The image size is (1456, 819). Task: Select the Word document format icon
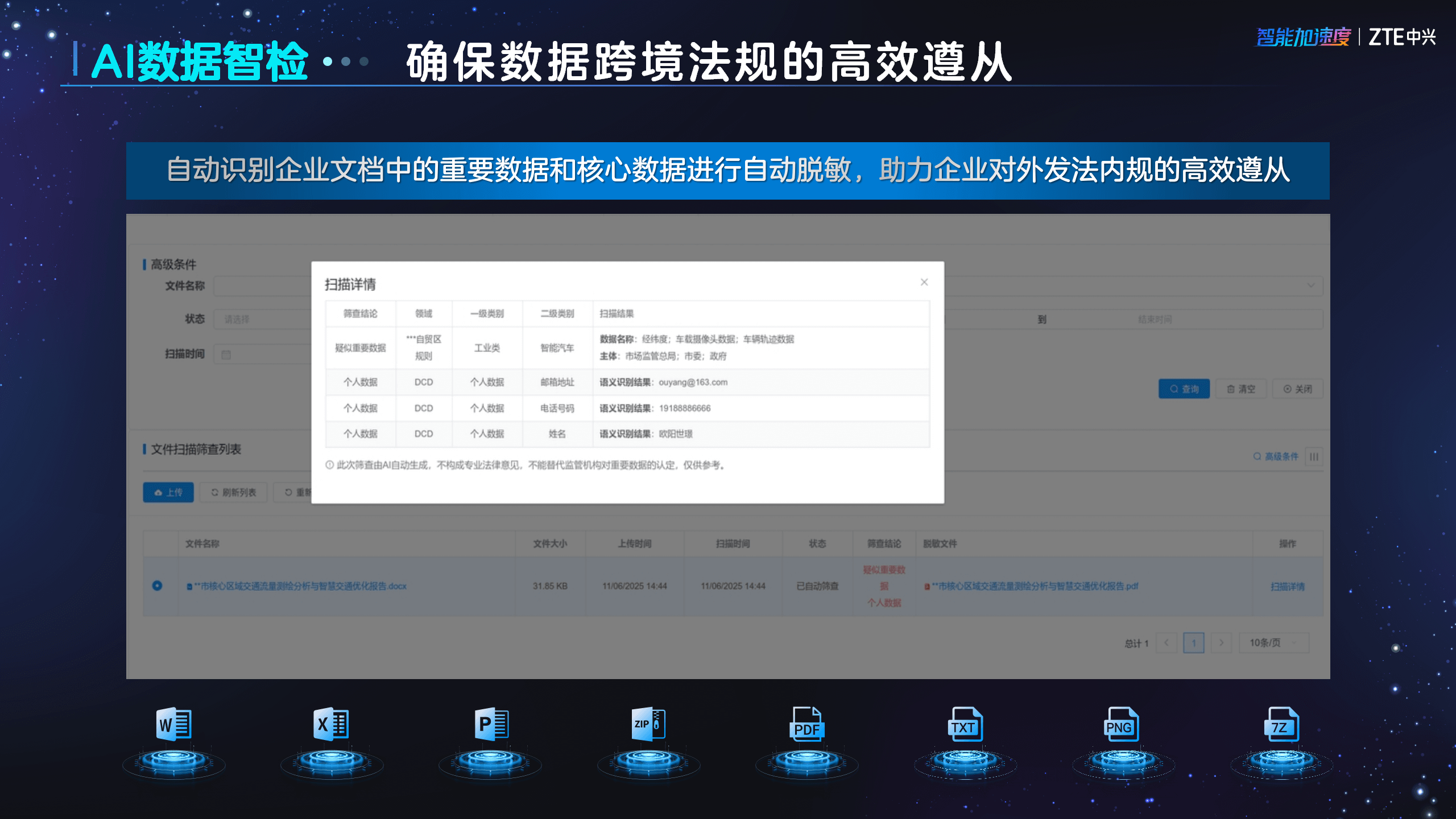click(173, 725)
